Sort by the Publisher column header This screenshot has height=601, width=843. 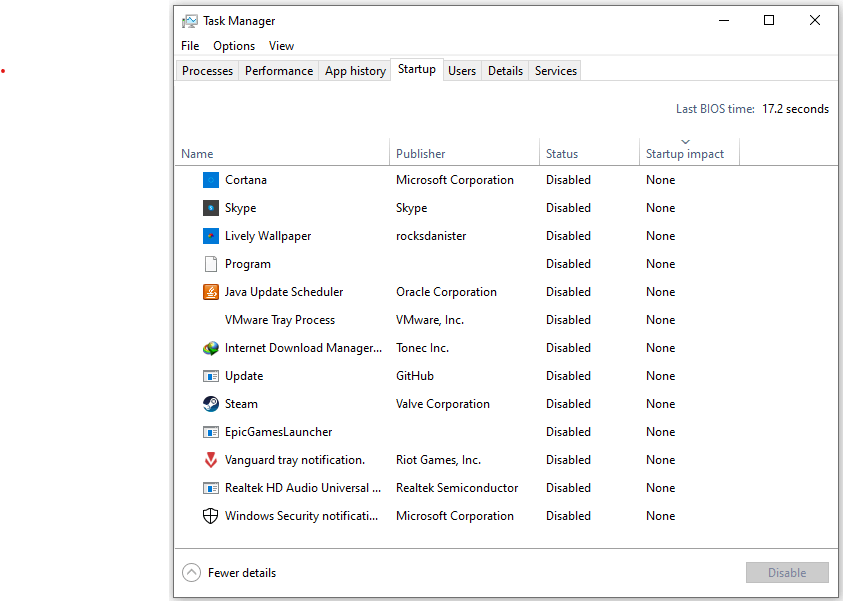click(x=465, y=154)
